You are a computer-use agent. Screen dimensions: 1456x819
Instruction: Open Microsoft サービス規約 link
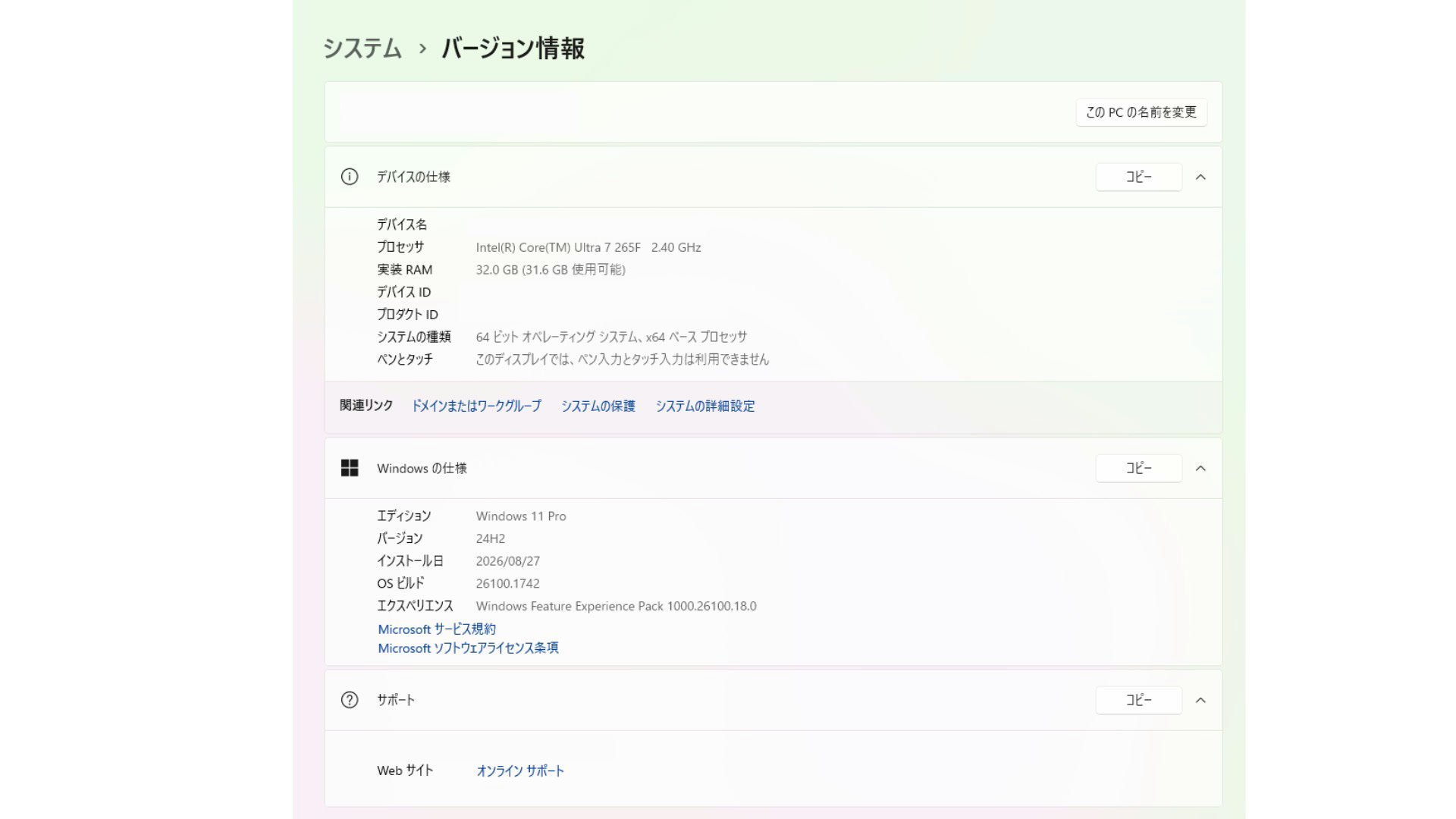(437, 629)
